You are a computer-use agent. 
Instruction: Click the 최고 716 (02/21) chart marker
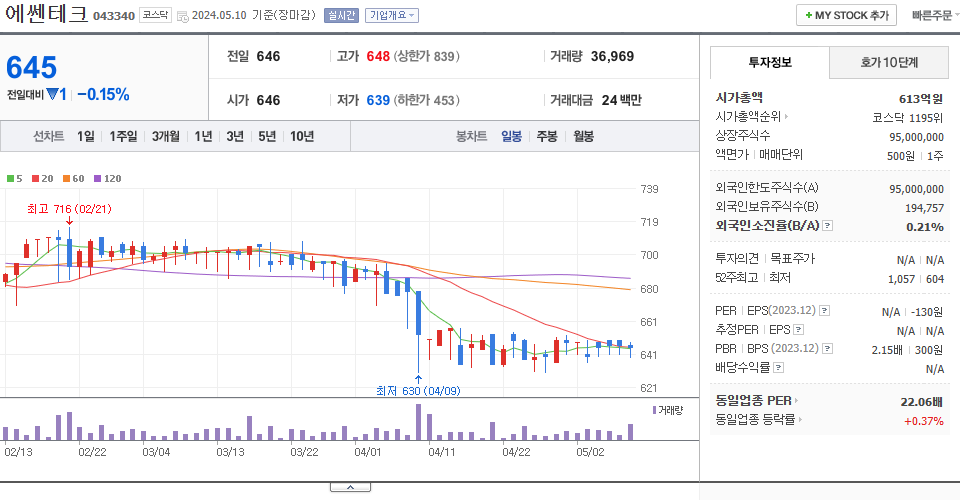(69, 209)
